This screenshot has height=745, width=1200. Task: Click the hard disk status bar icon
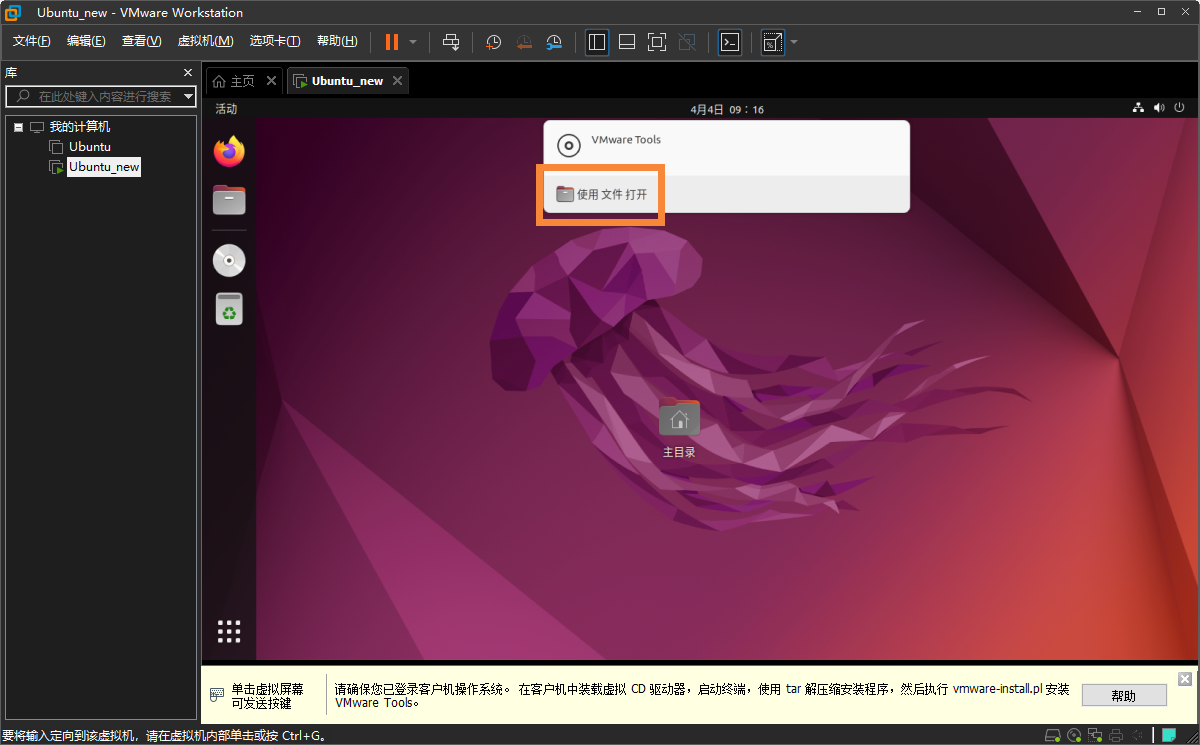(x=1052, y=736)
